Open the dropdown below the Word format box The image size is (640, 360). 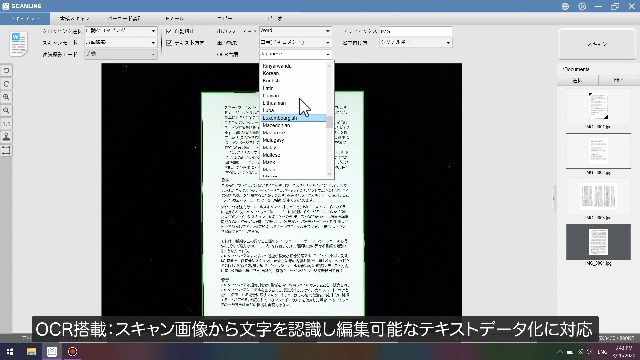pyautogui.click(x=295, y=42)
